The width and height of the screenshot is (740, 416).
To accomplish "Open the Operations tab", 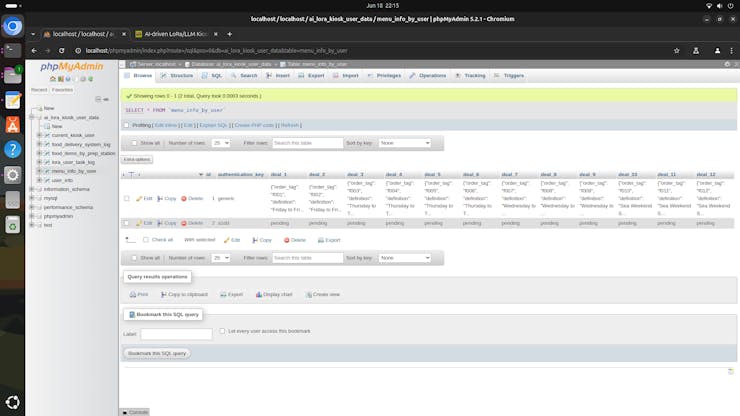I will (x=428, y=76).
